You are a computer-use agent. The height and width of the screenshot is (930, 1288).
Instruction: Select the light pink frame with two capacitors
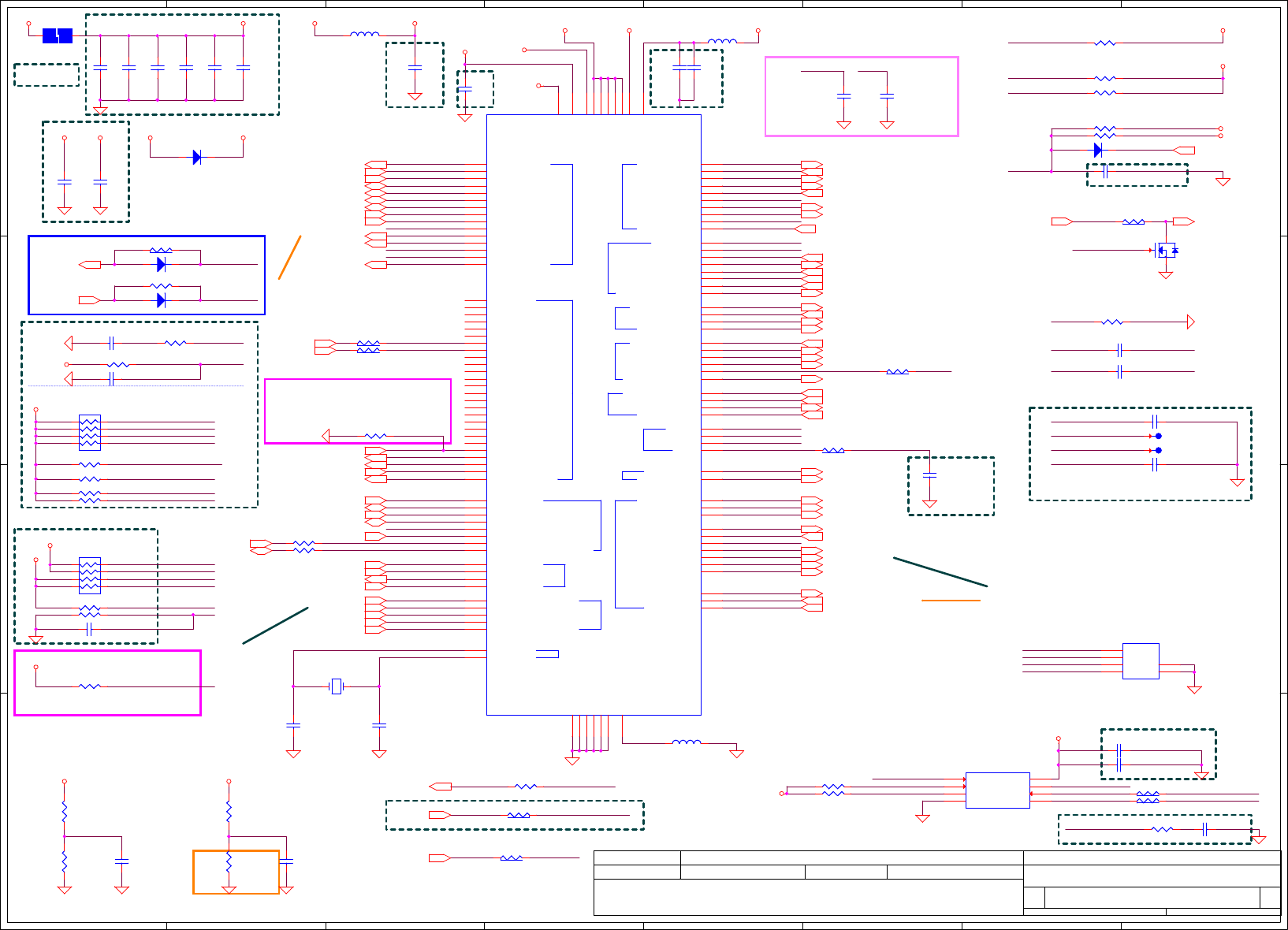point(862,96)
